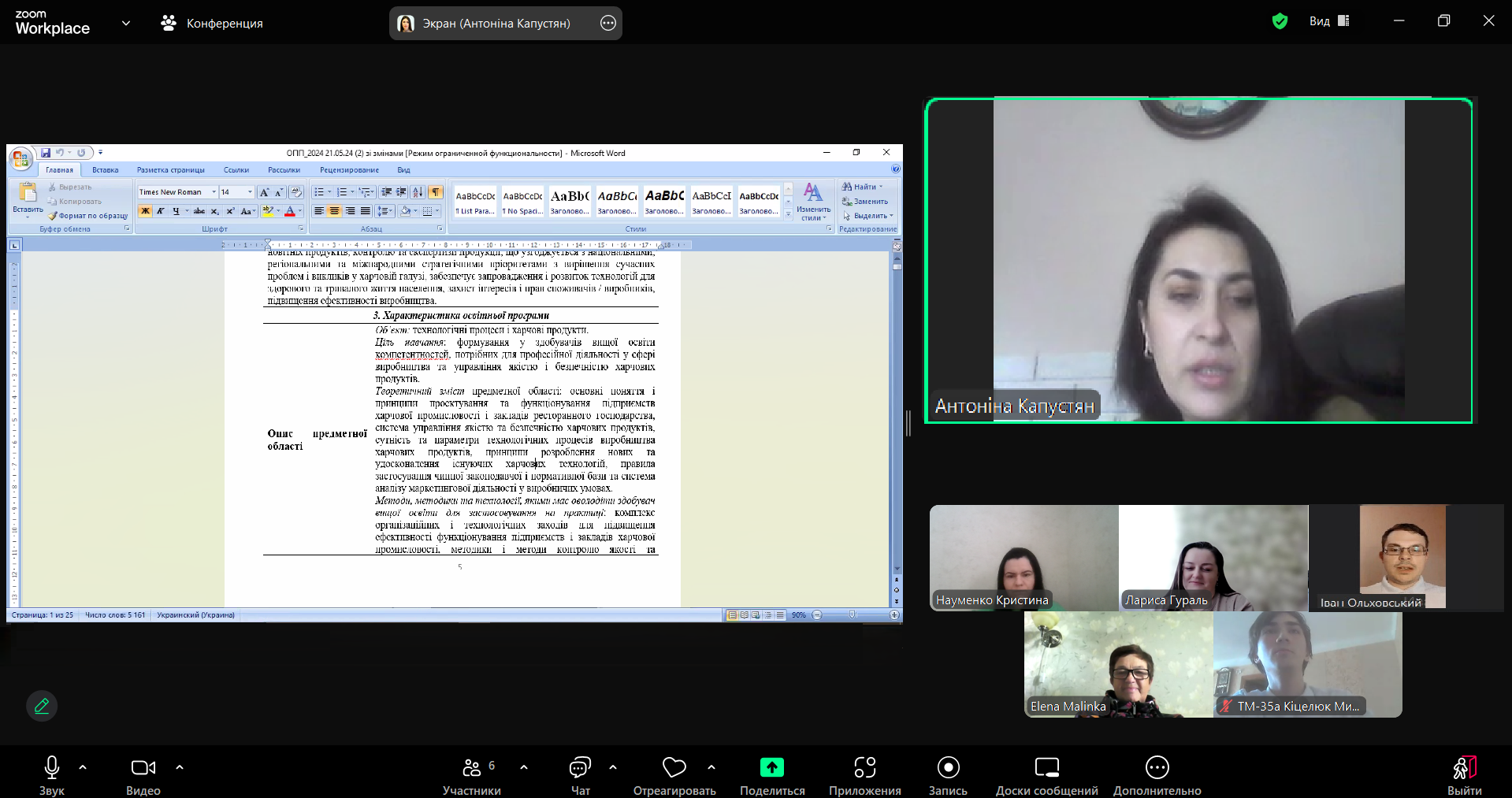
Task: Expand participants options arrow
Action: point(524,767)
